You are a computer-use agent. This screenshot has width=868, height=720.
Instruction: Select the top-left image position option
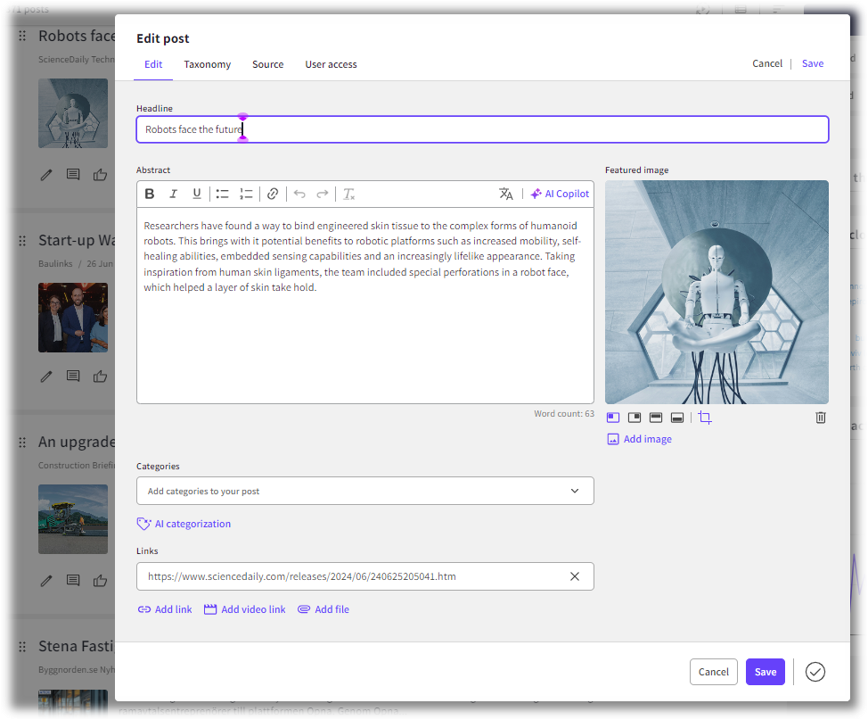pyautogui.click(x=613, y=418)
